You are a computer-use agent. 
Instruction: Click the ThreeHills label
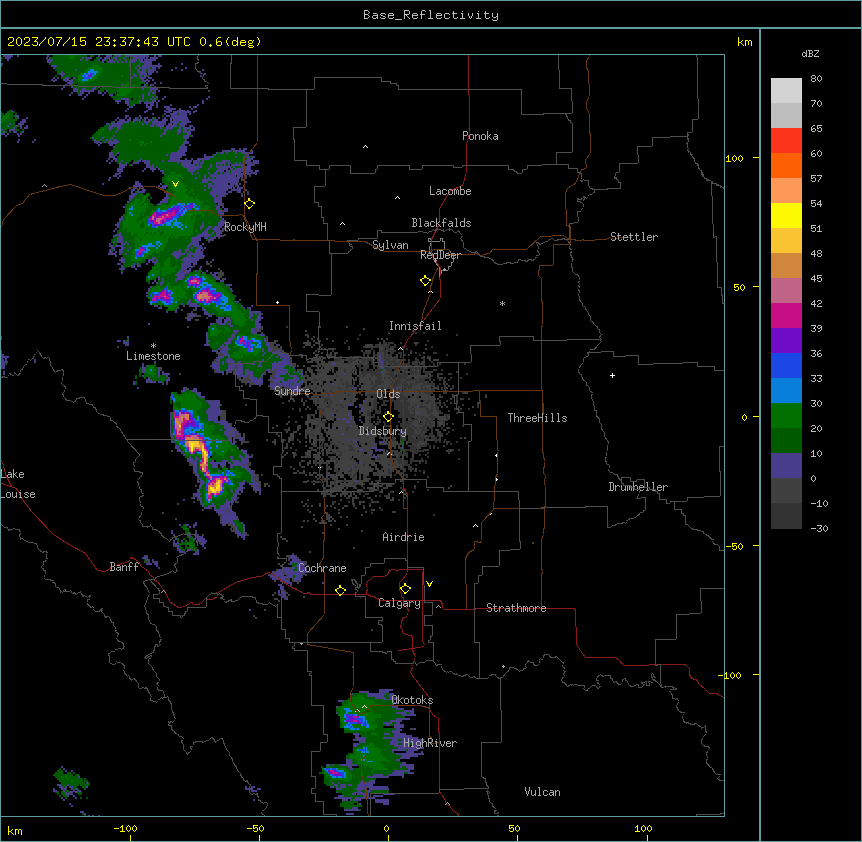tap(537, 418)
